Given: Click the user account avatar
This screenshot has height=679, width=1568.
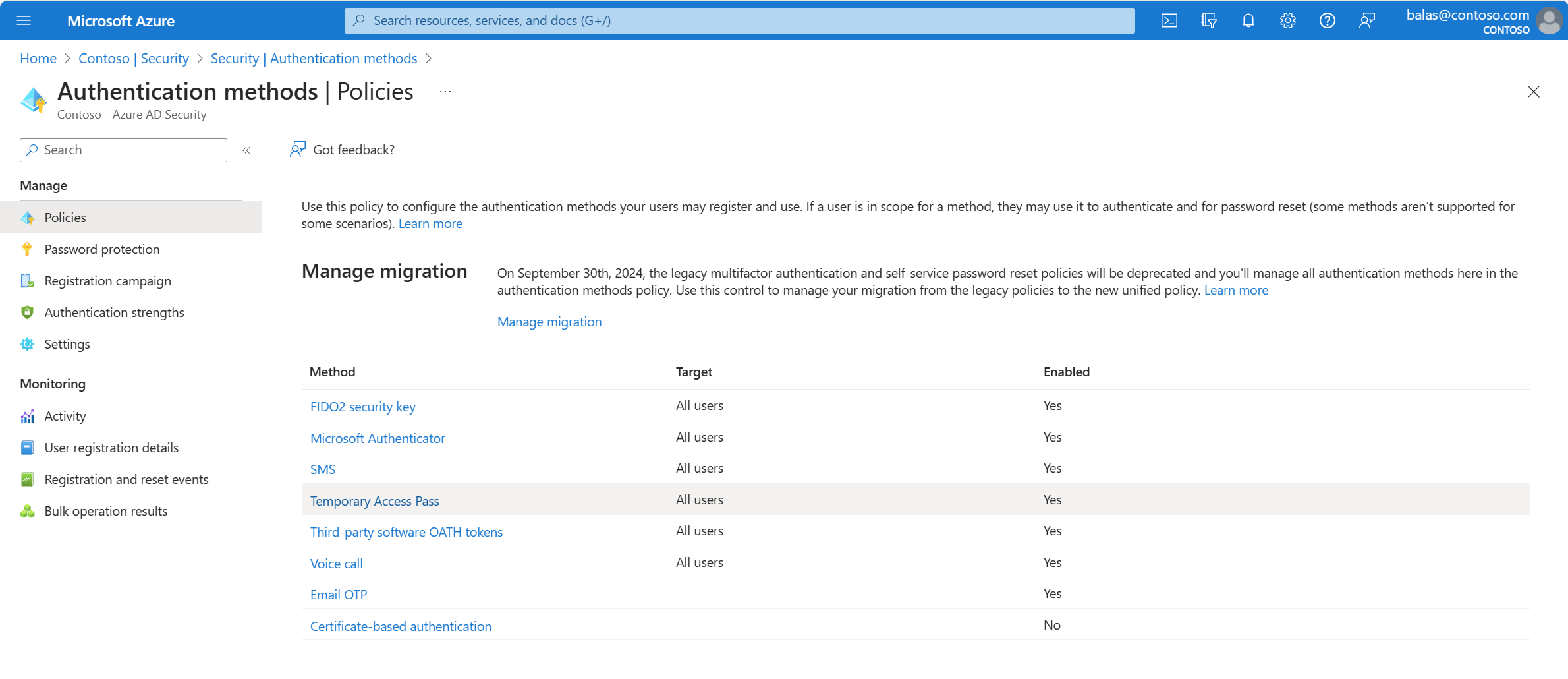Looking at the screenshot, I should pyautogui.click(x=1548, y=20).
